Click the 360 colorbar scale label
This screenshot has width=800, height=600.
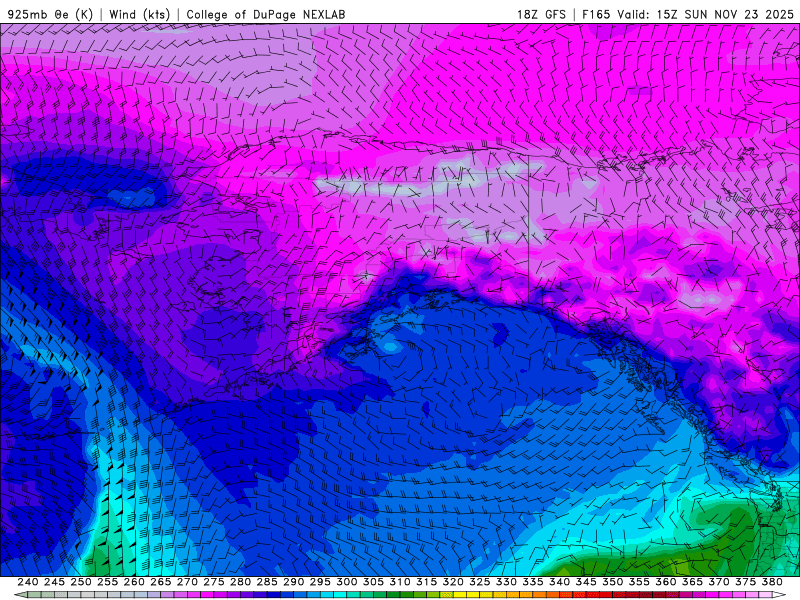click(665, 582)
